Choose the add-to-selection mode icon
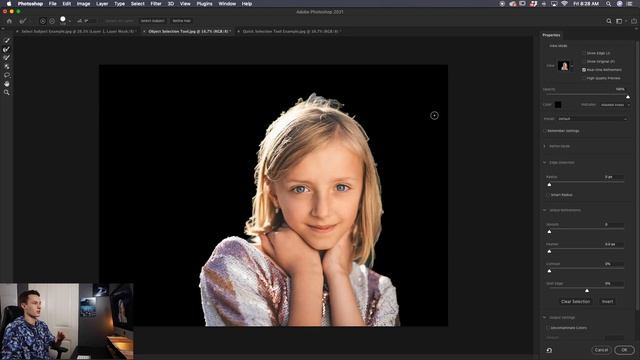The height and width of the screenshot is (360, 640). [x=43, y=21]
